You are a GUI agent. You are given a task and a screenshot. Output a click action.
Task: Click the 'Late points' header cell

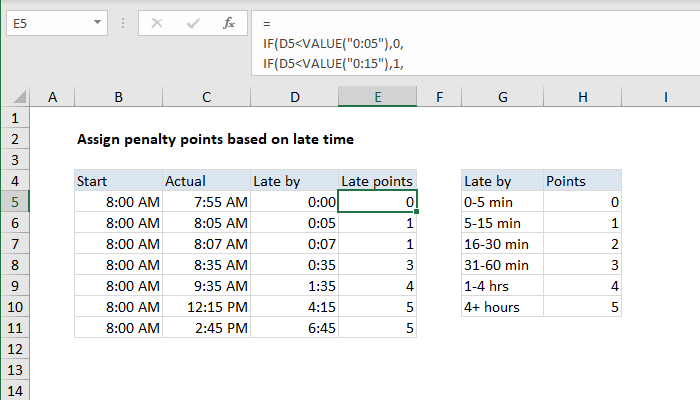378,181
